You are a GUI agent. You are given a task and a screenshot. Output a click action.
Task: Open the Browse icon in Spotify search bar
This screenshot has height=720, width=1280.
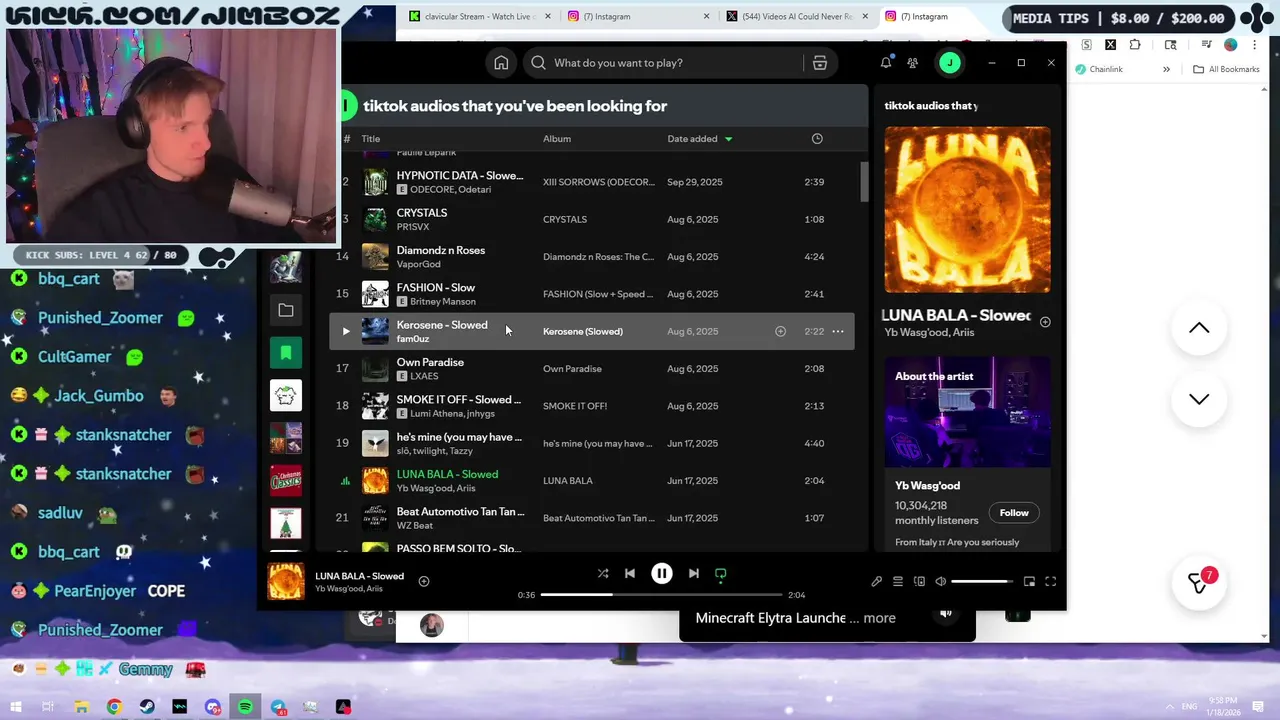pos(820,63)
